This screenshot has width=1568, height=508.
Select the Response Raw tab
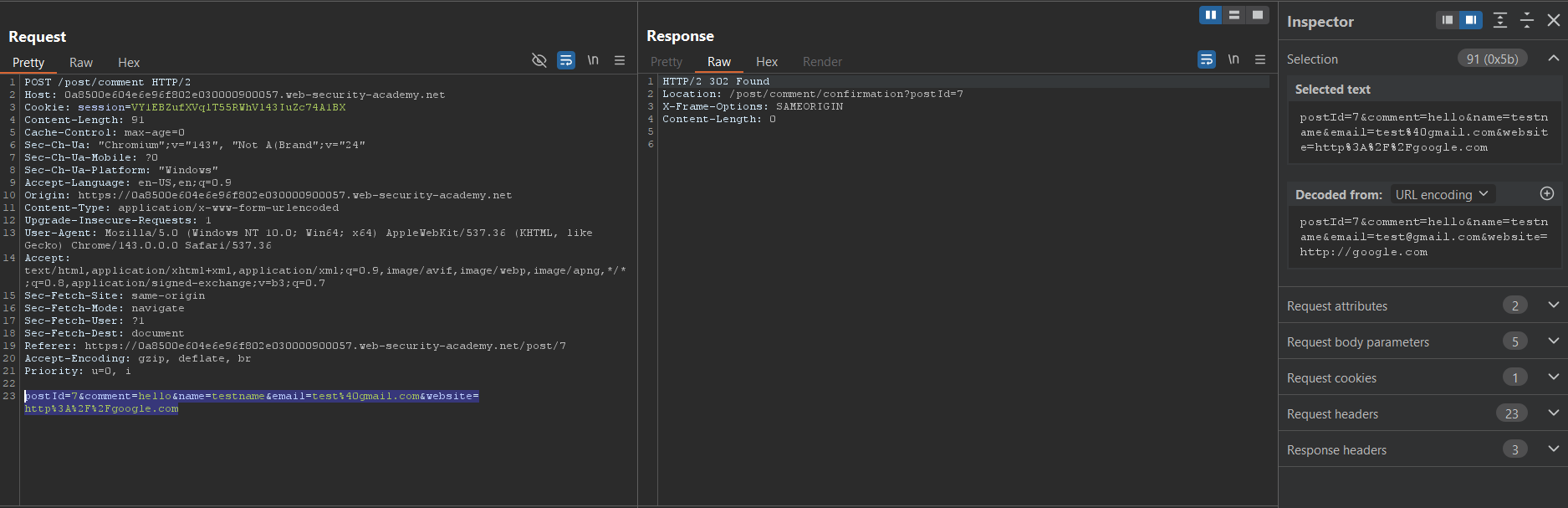pyautogui.click(x=719, y=62)
